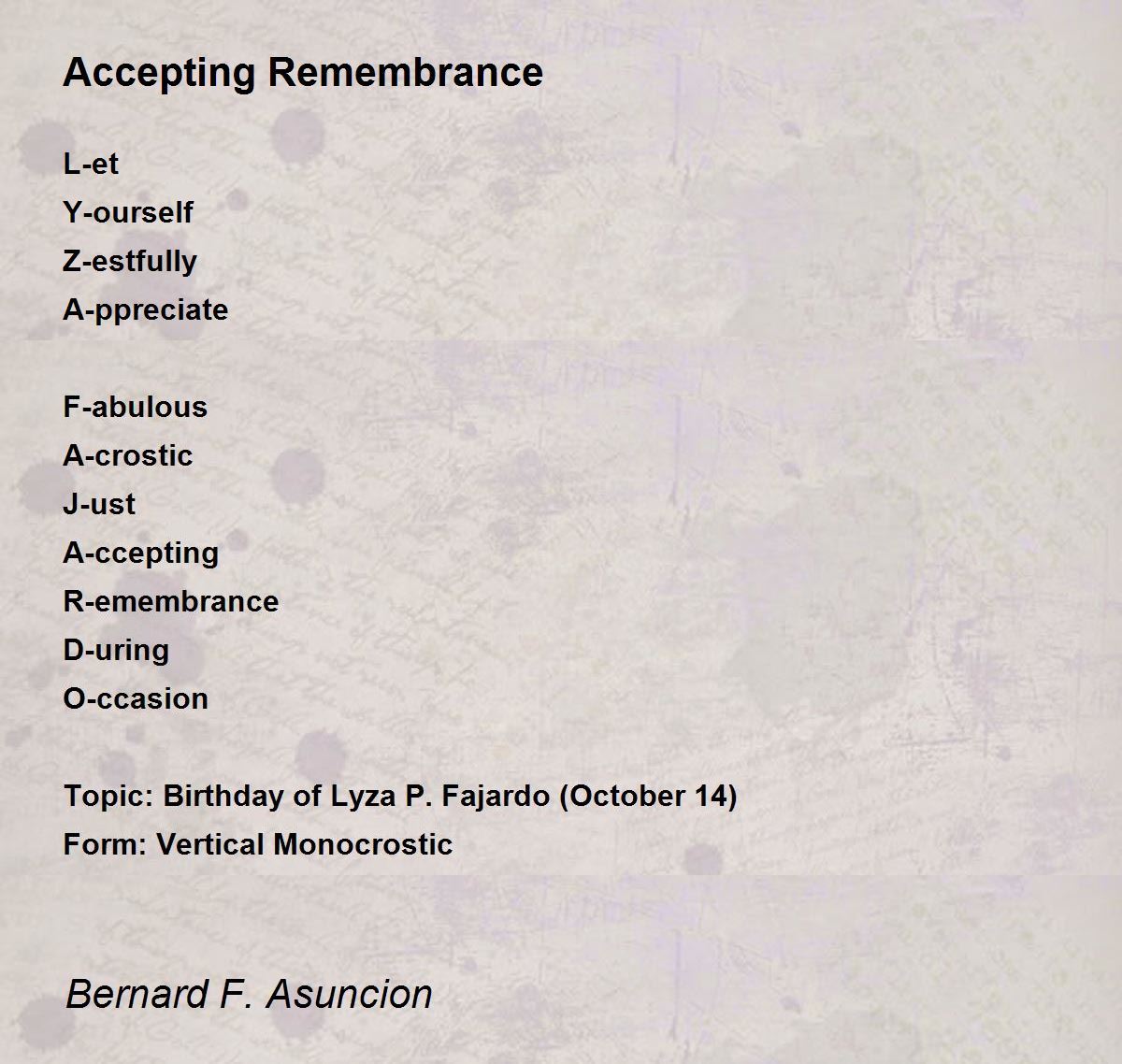Select the line D-uring
This screenshot has width=1122, height=1064.
(x=116, y=651)
